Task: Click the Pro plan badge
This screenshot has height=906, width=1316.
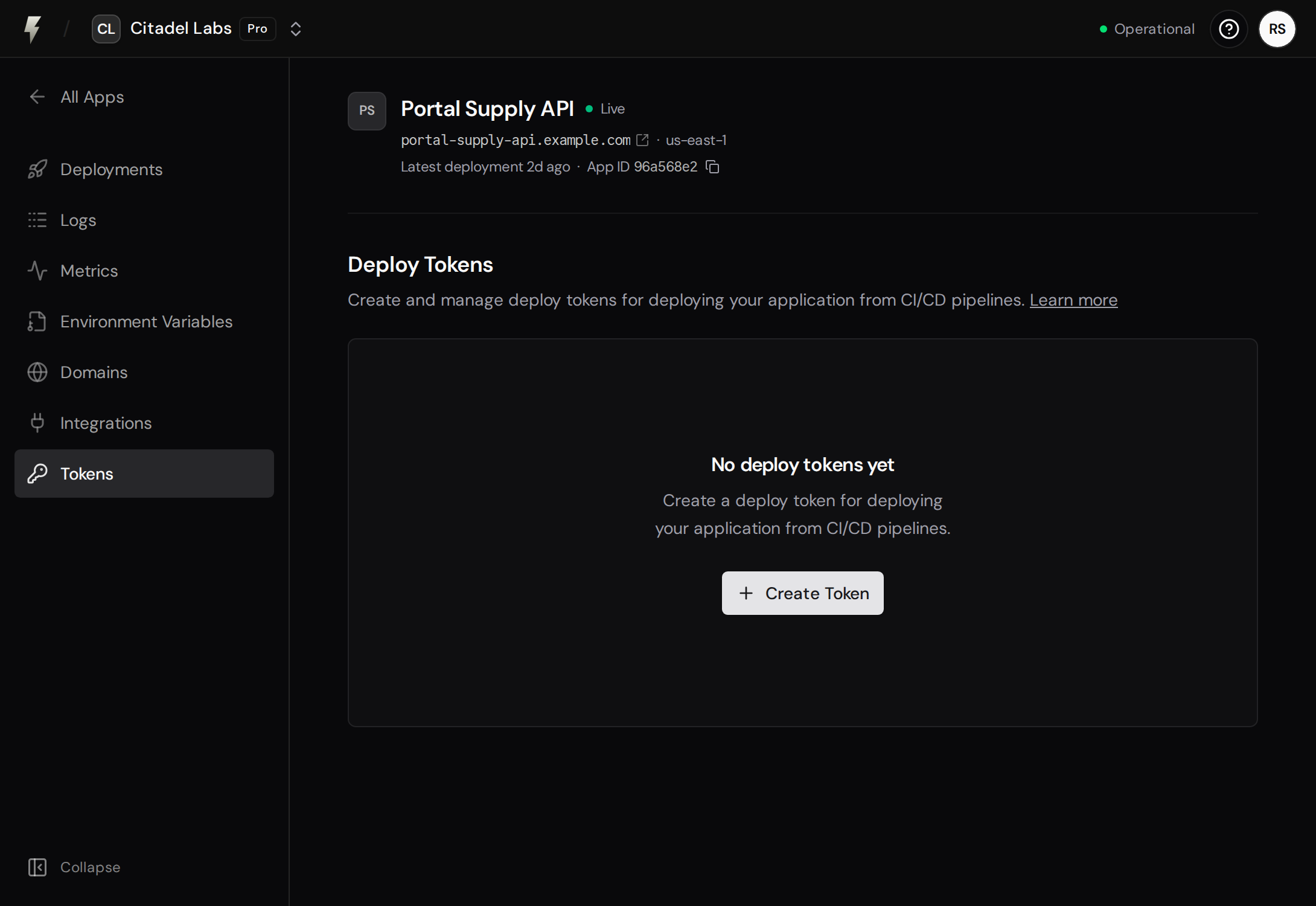Action: tap(258, 29)
